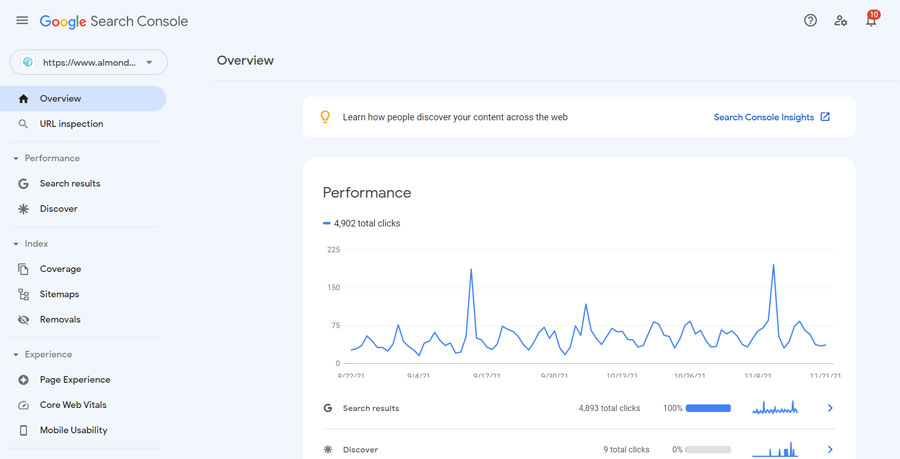Click the Mobile Usability phone icon

coord(24,430)
